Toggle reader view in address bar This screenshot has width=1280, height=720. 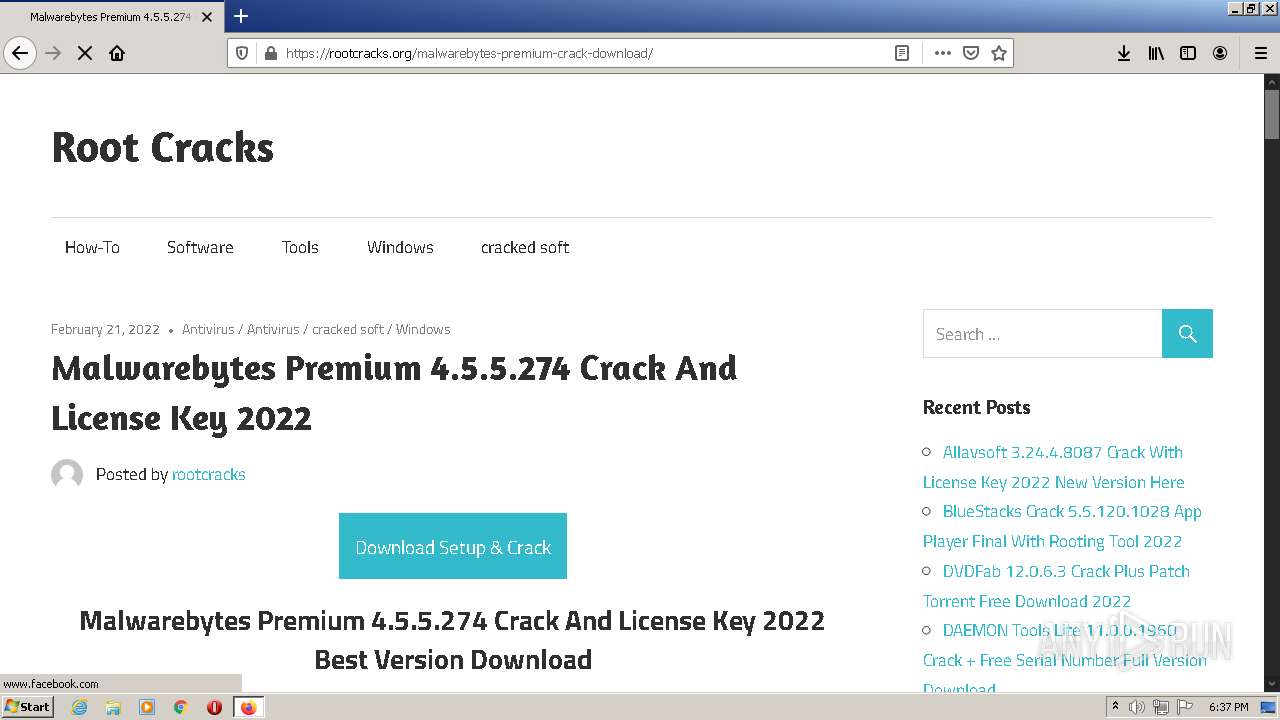point(902,53)
